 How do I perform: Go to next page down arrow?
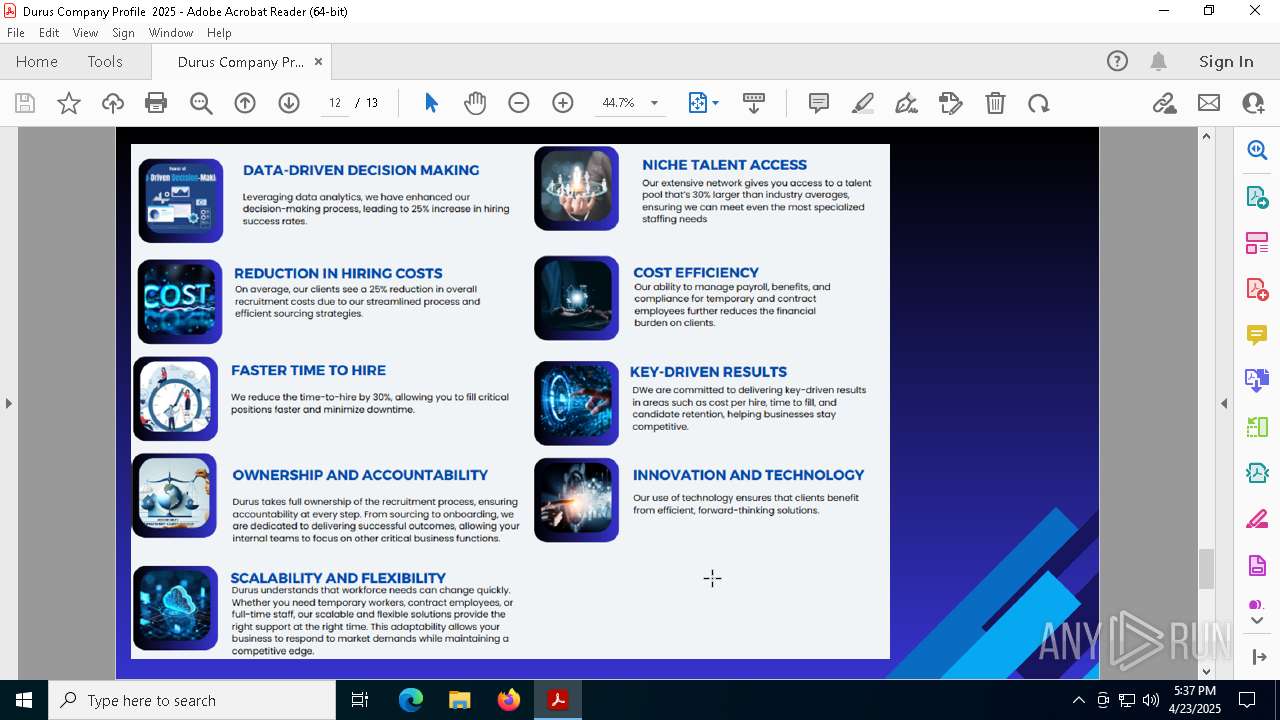(289, 103)
